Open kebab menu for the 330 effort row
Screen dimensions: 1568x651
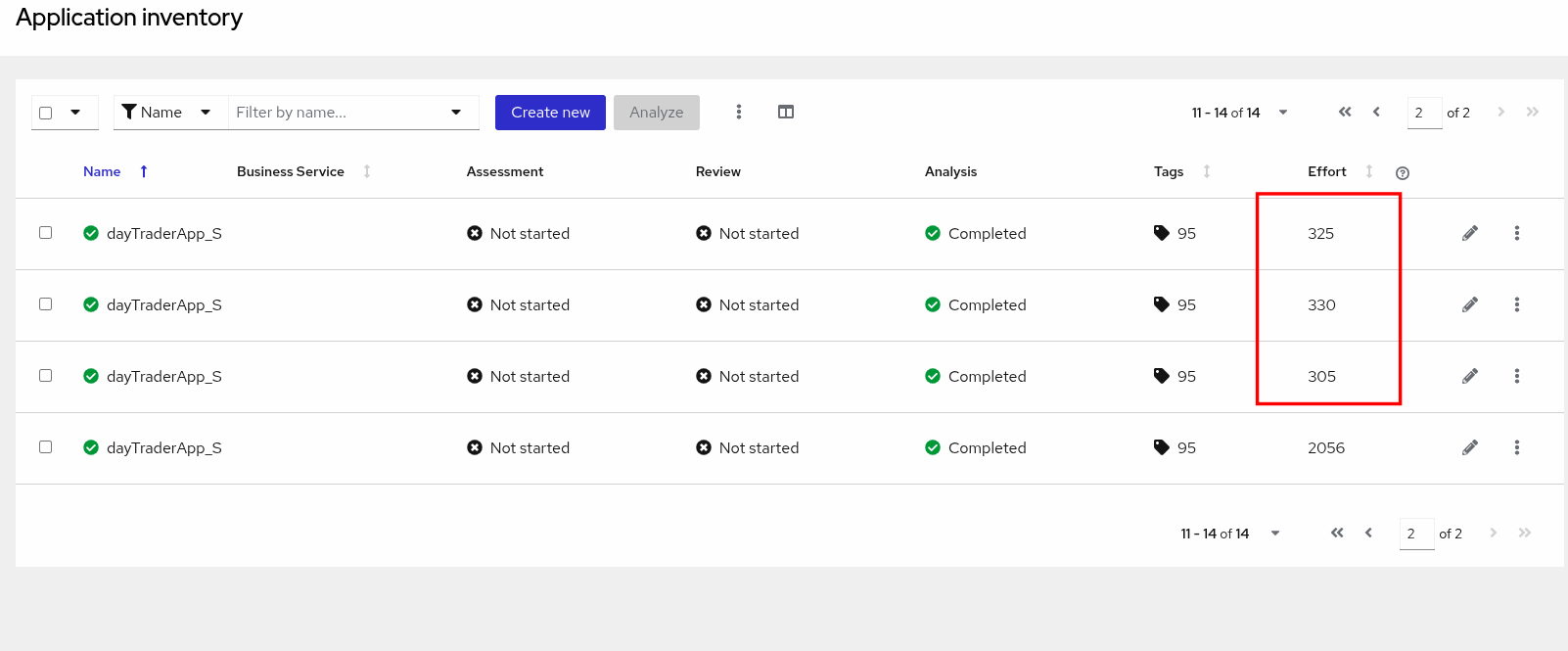[x=1516, y=304]
